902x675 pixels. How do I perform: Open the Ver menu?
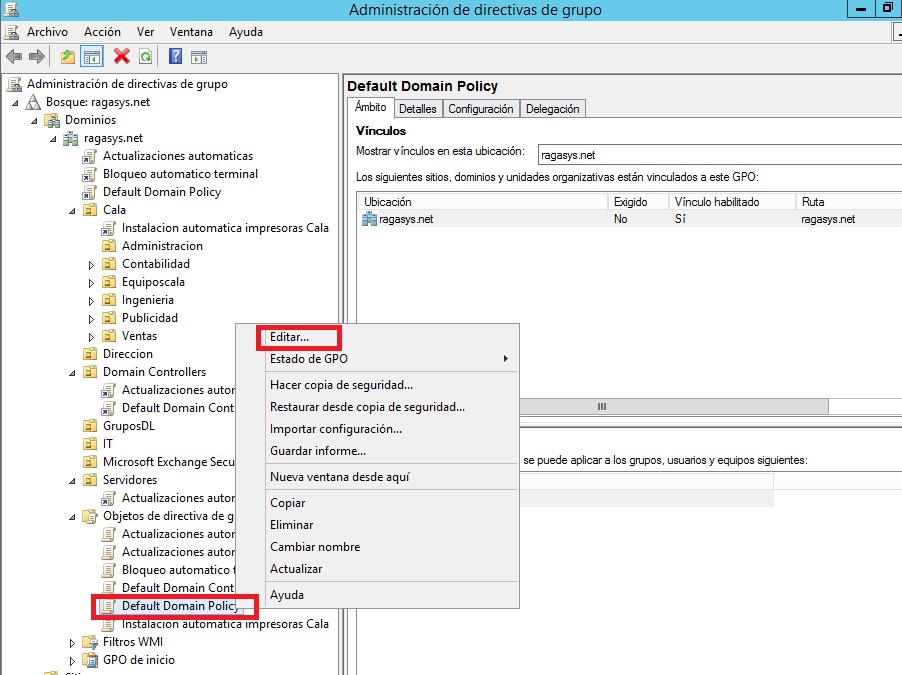pyautogui.click(x=146, y=32)
